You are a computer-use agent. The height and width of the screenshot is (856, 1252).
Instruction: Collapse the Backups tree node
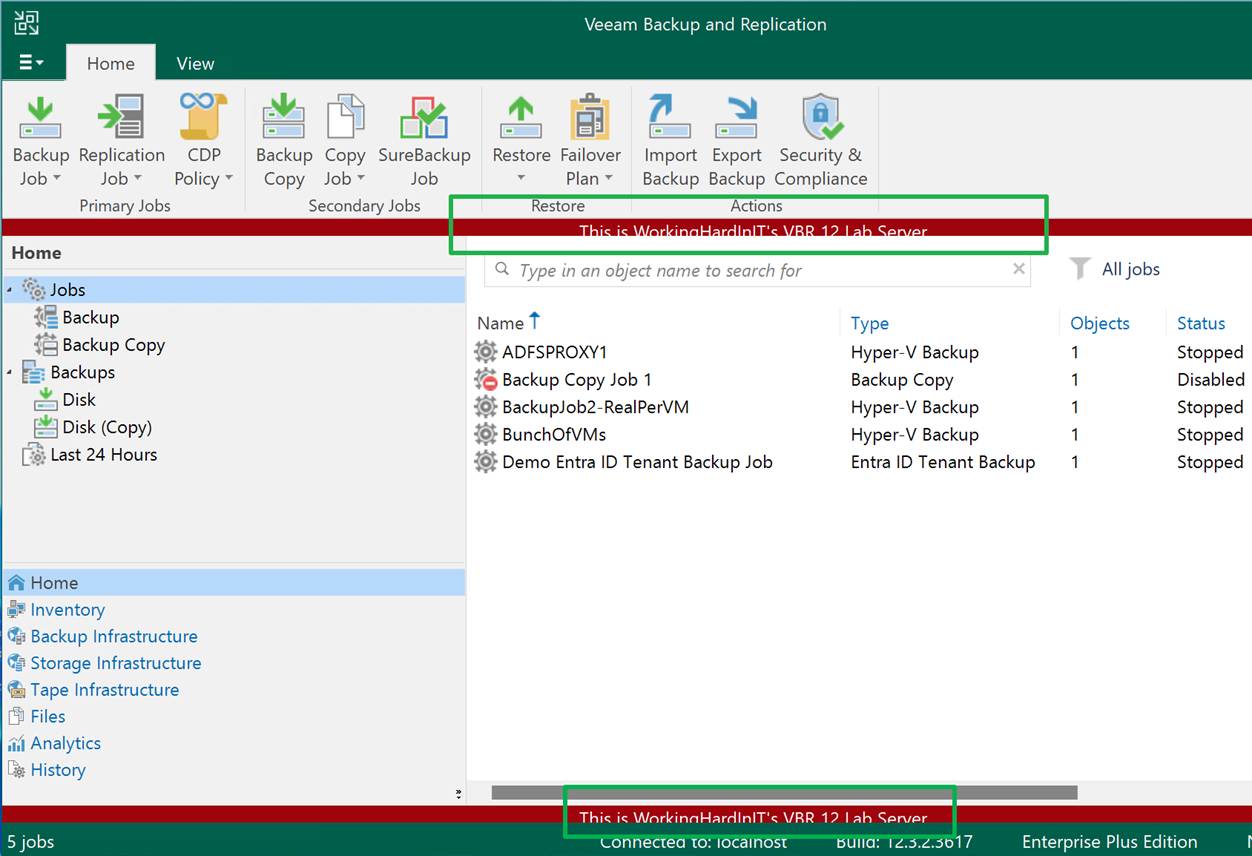coord(10,373)
